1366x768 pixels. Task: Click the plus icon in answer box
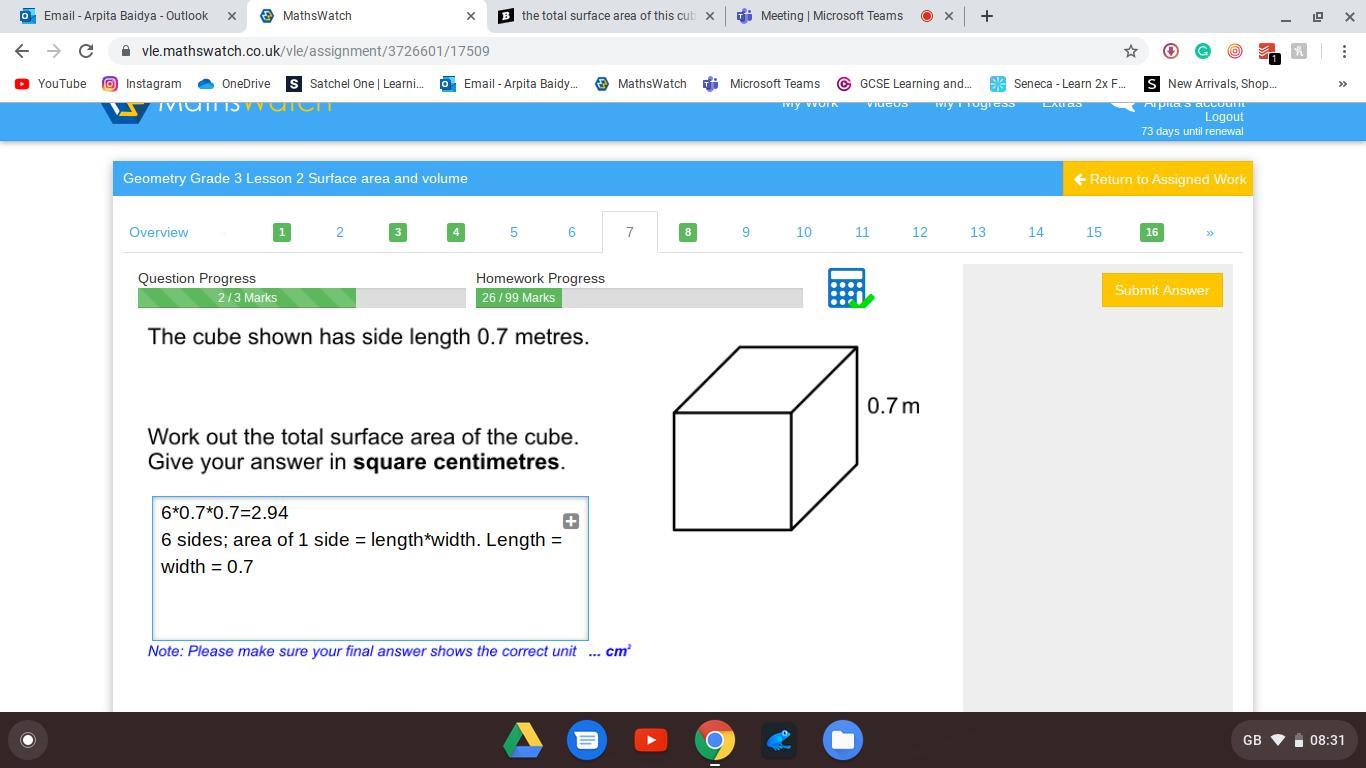(x=570, y=521)
